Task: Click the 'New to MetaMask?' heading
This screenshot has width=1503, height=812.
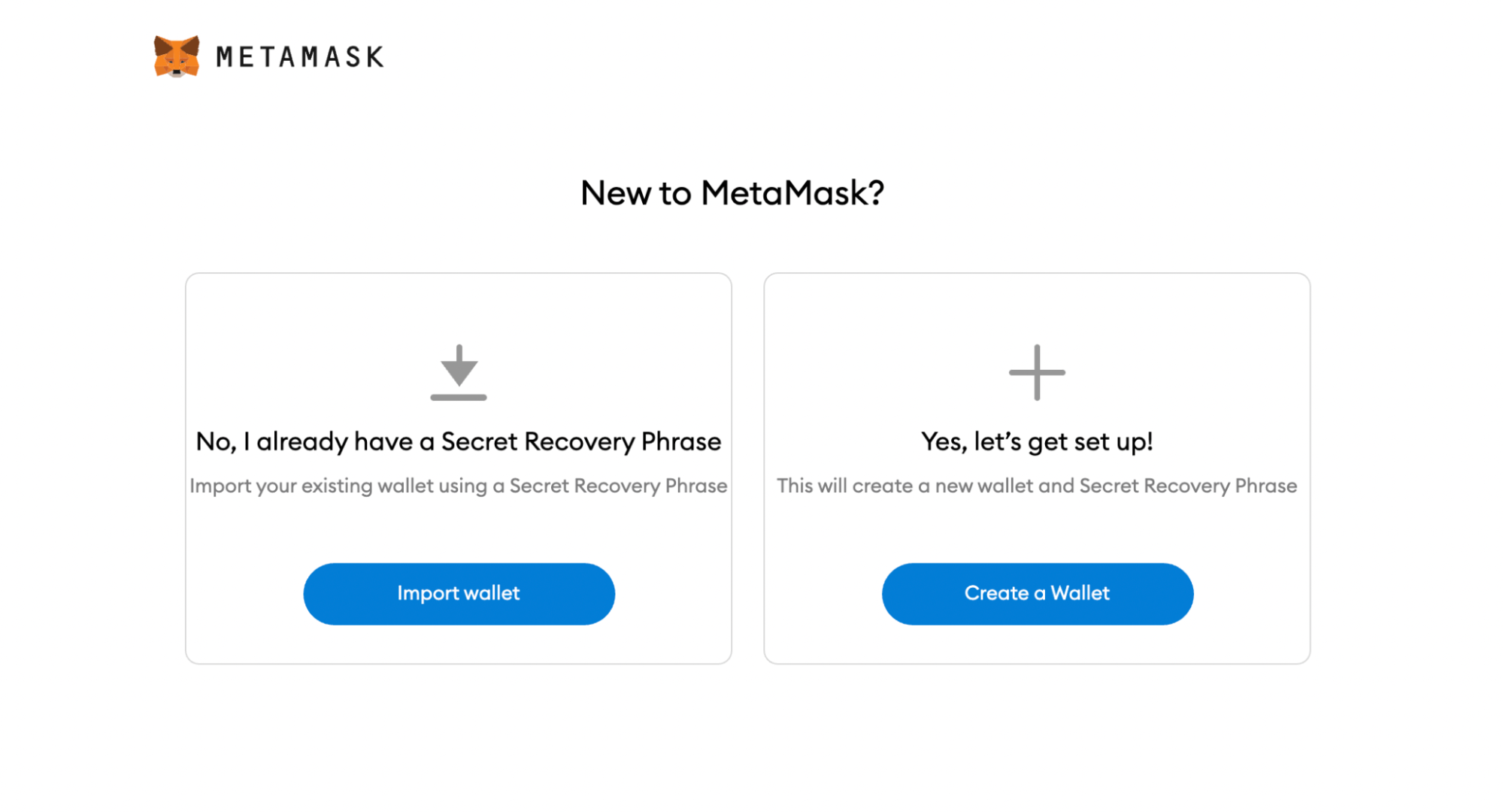Action: coord(734,193)
